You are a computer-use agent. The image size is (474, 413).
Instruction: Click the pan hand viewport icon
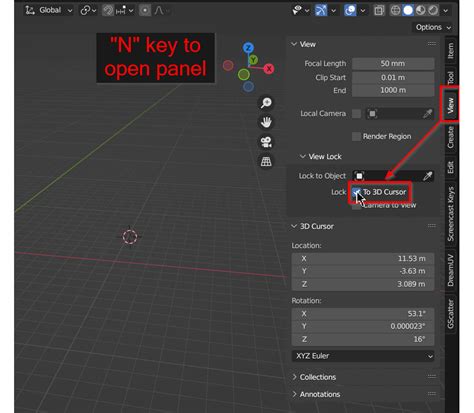tap(266, 122)
